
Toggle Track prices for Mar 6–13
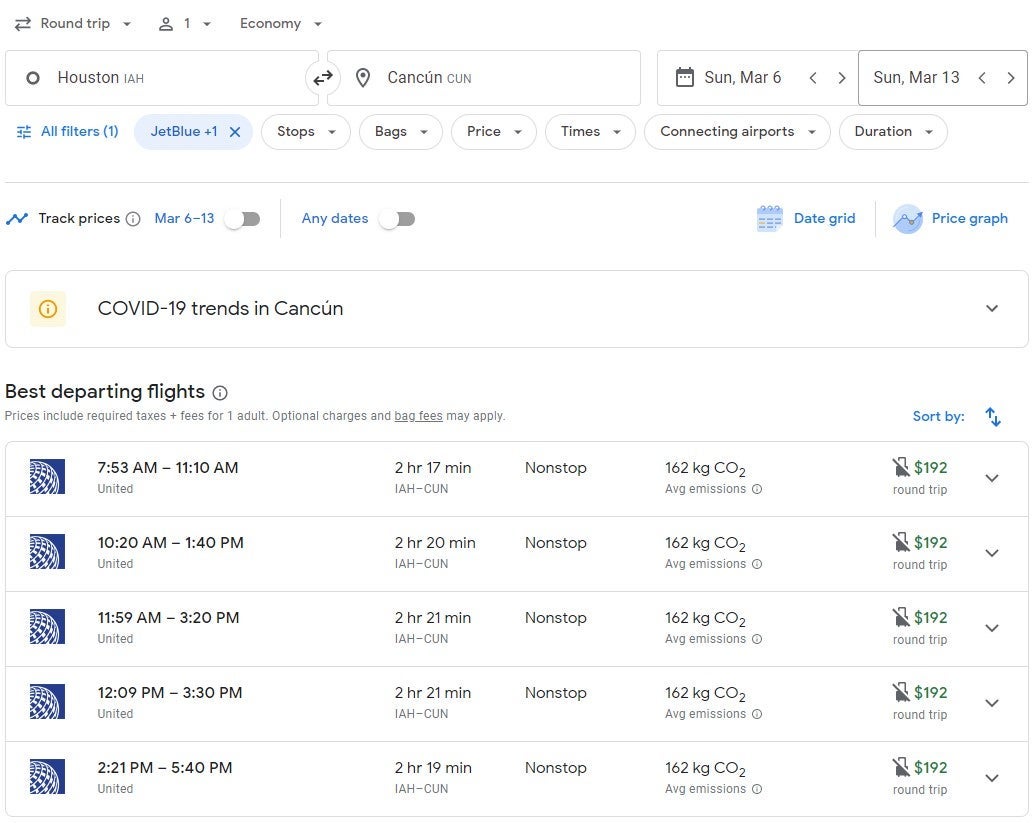click(241, 219)
